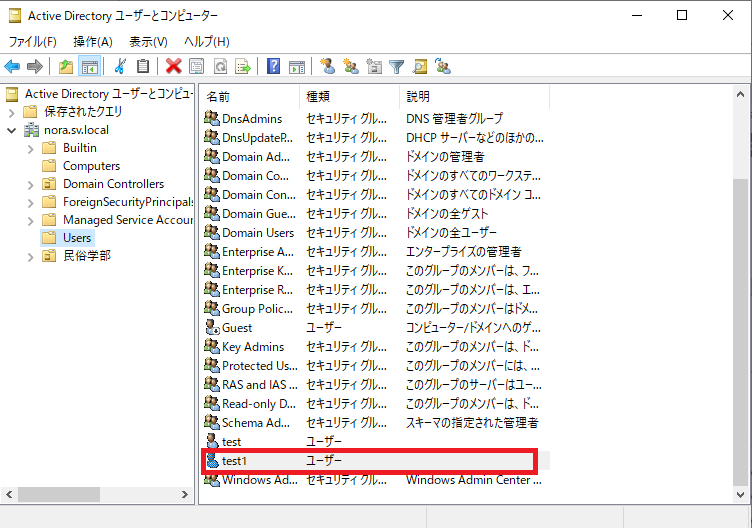Image resolution: width=754 pixels, height=529 pixels.
Task: Select the DnsUpdateP... group row
Action: click(x=376, y=138)
